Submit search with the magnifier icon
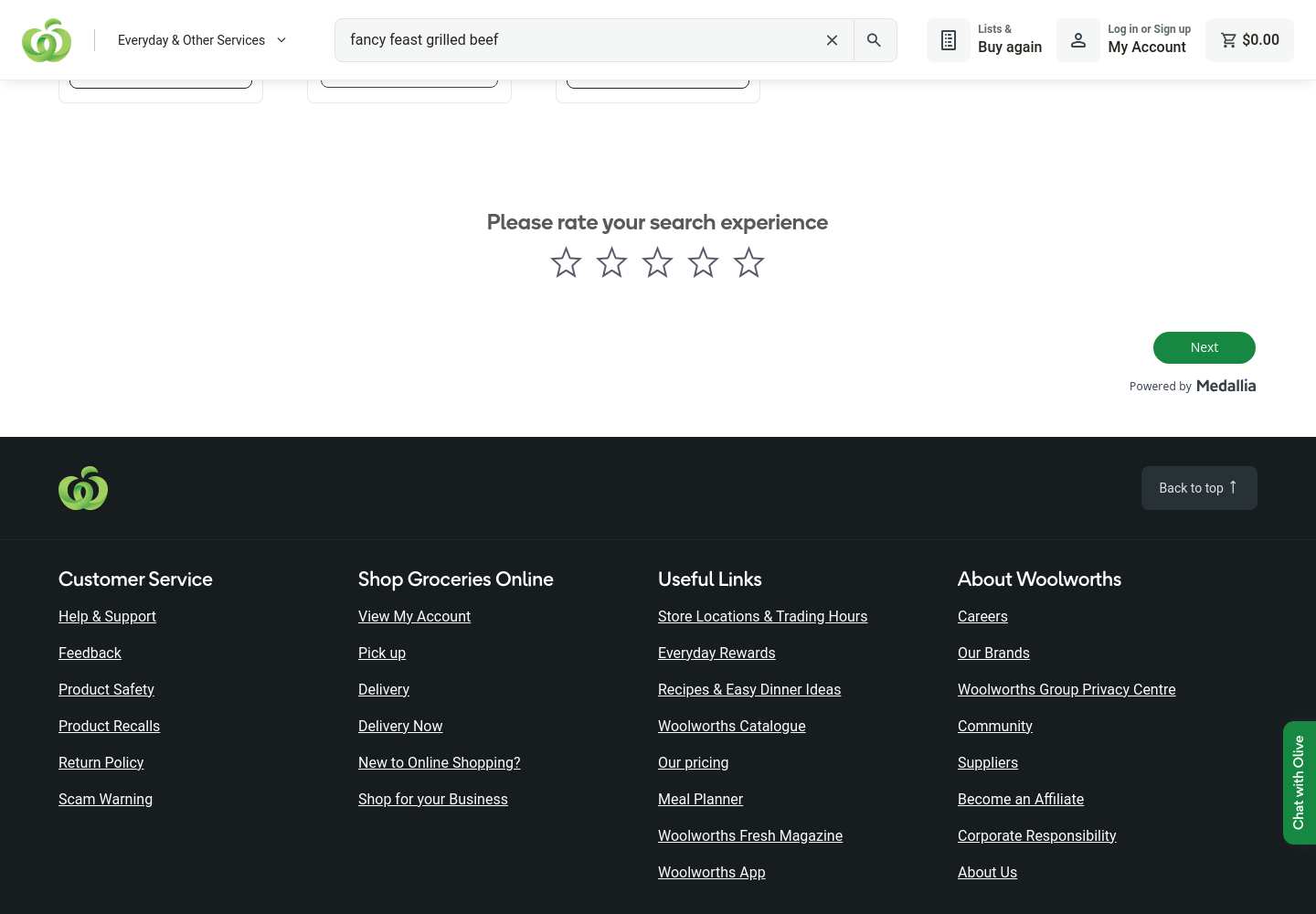This screenshot has height=914, width=1316. (875, 40)
